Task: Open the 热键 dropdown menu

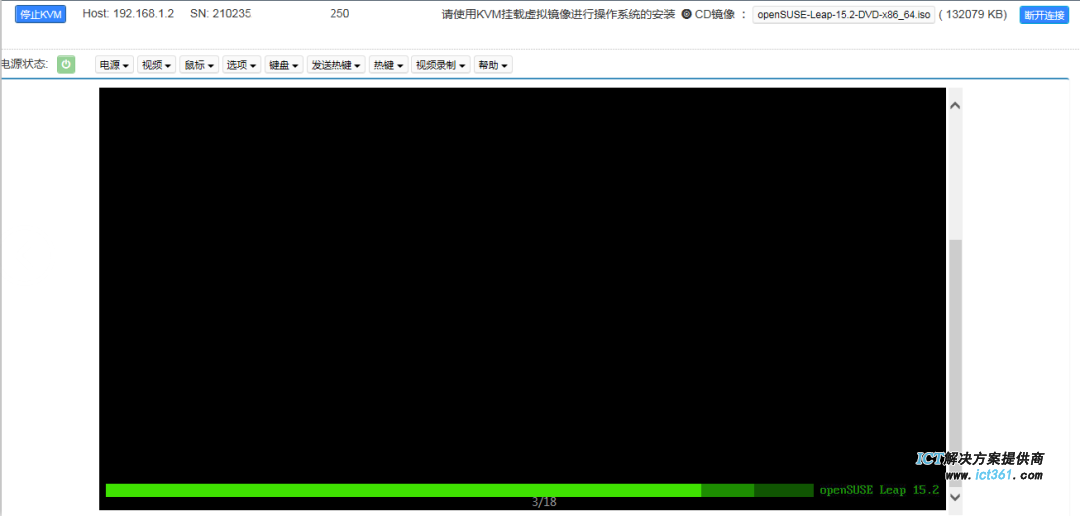Action: pyautogui.click(x=388, y=65)
